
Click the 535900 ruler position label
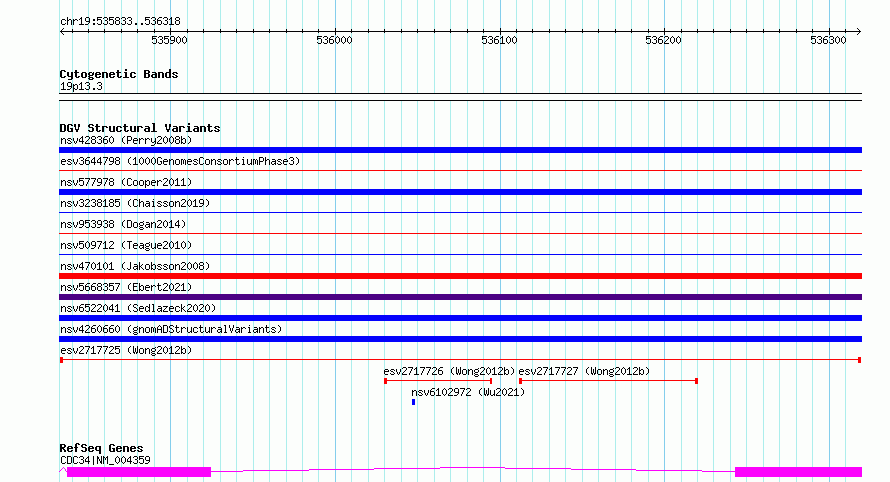169,40
